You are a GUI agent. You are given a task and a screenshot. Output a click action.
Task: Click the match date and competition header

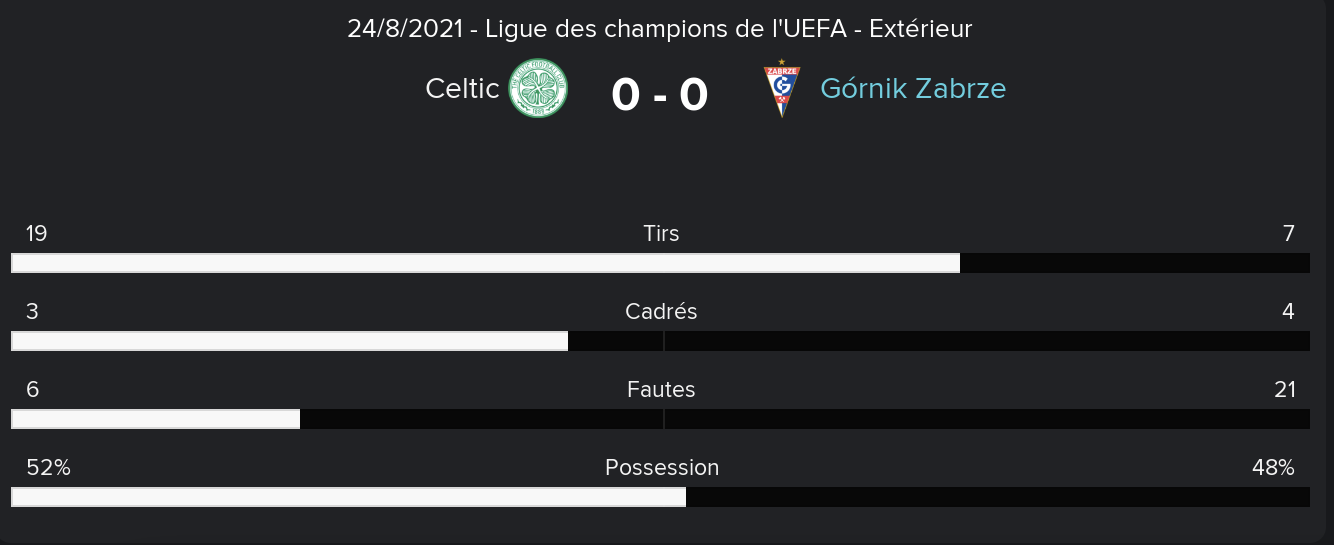point(660,29)
